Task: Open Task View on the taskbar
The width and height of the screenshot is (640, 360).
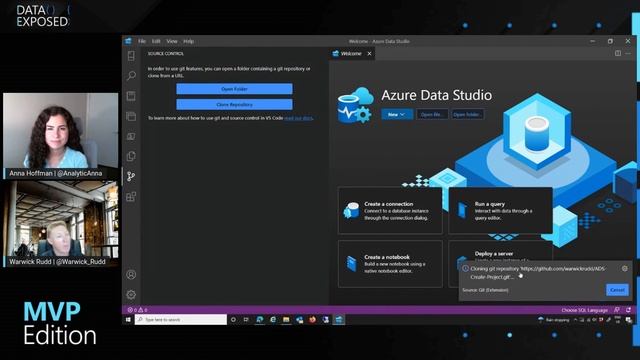Action: point(246,320)
